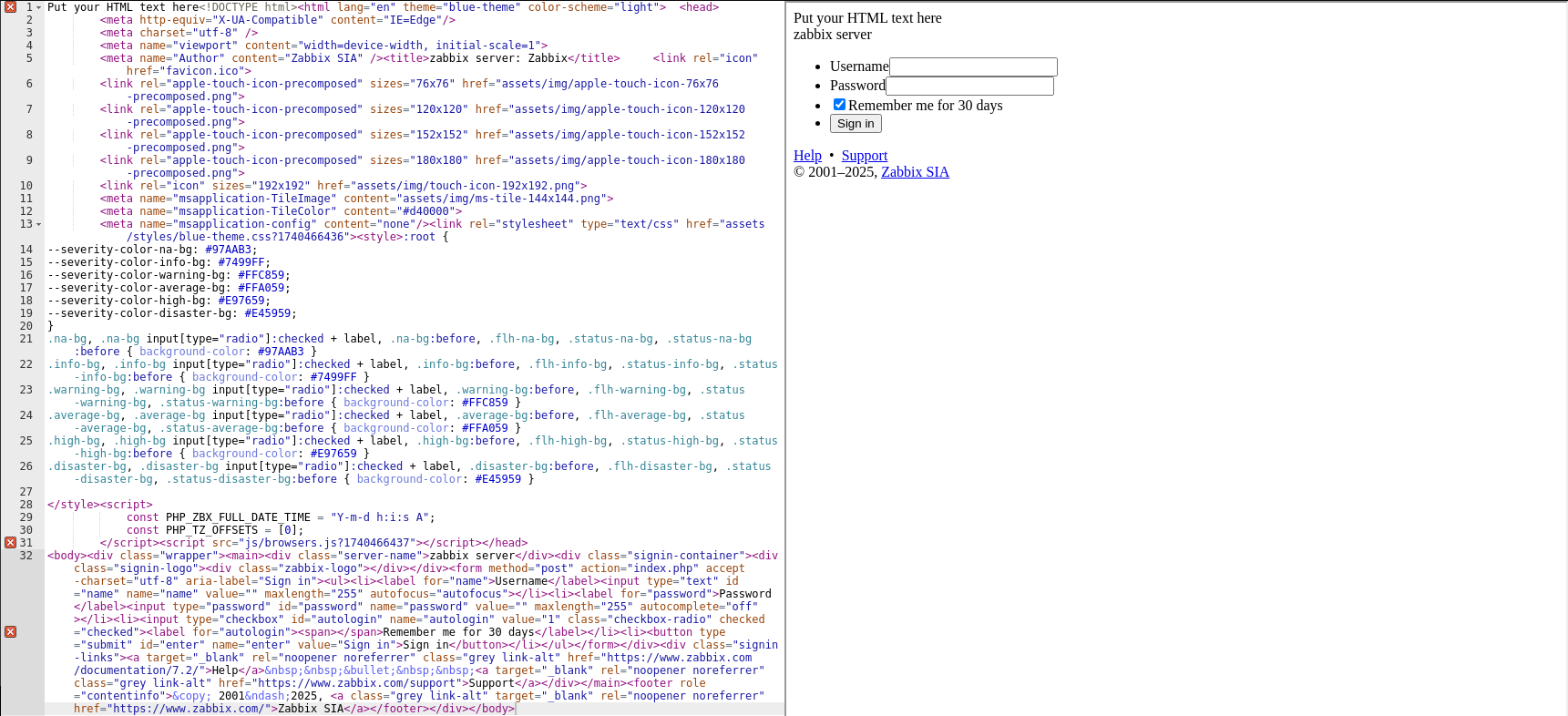Viewport: 1568px width, 716px height.
Task: Click the 'Username' label in preview
Action: click(x=859, y=66)
